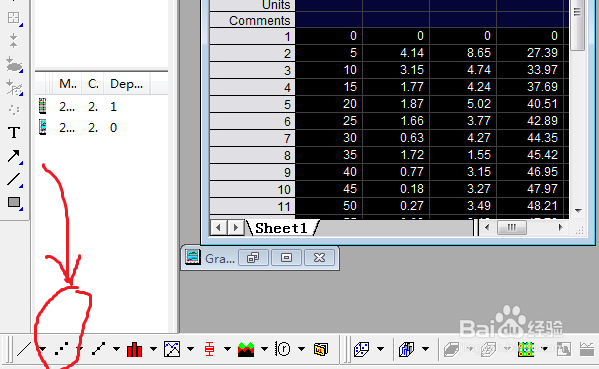The image size is (599, 369).
Task: Select the Rectangle drawing tool
Action: (x=14, y=202)
